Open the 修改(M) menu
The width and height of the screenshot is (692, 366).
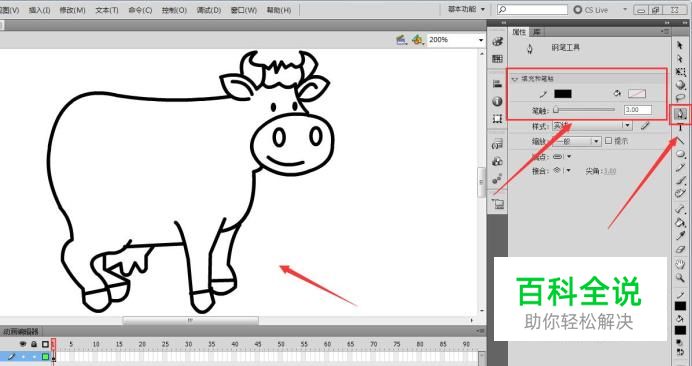[x=72, y=10]
